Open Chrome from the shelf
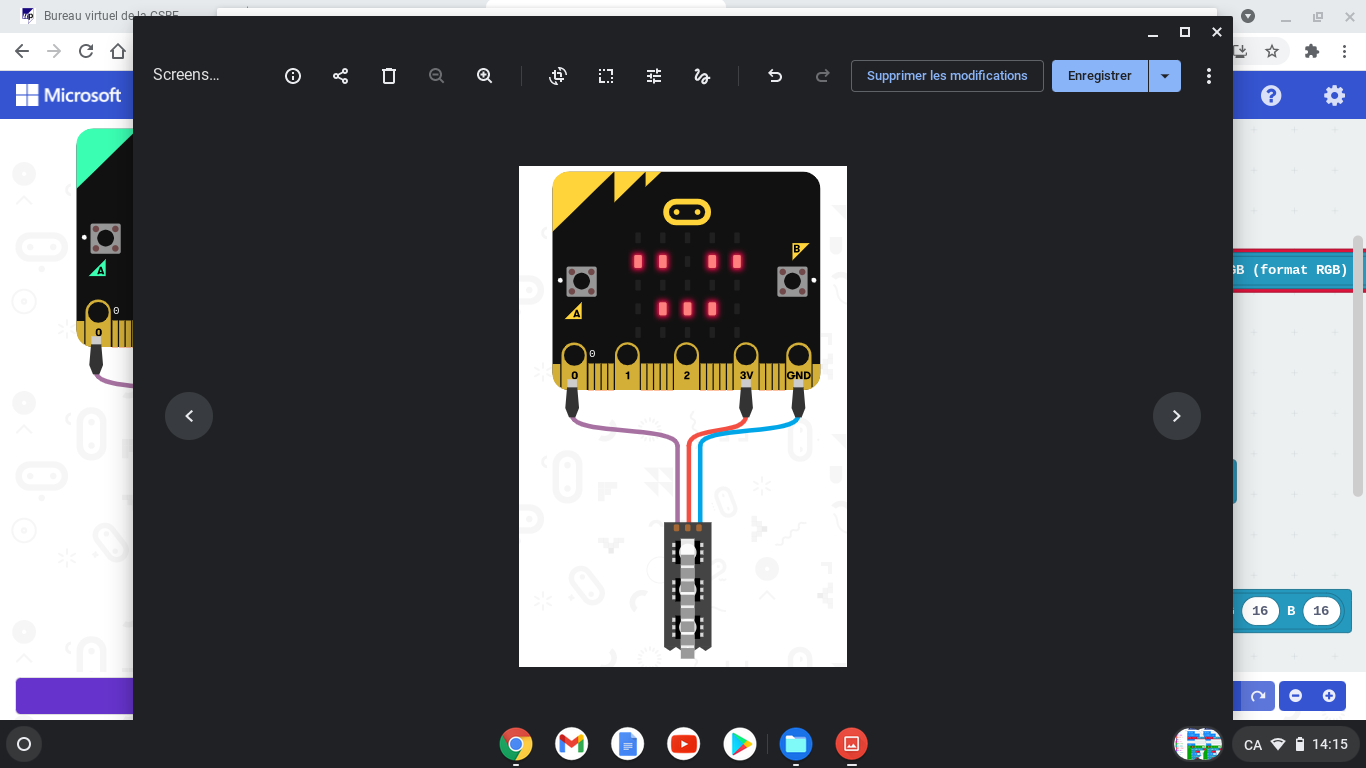The image size is (1366, 768). pos(516,744)
